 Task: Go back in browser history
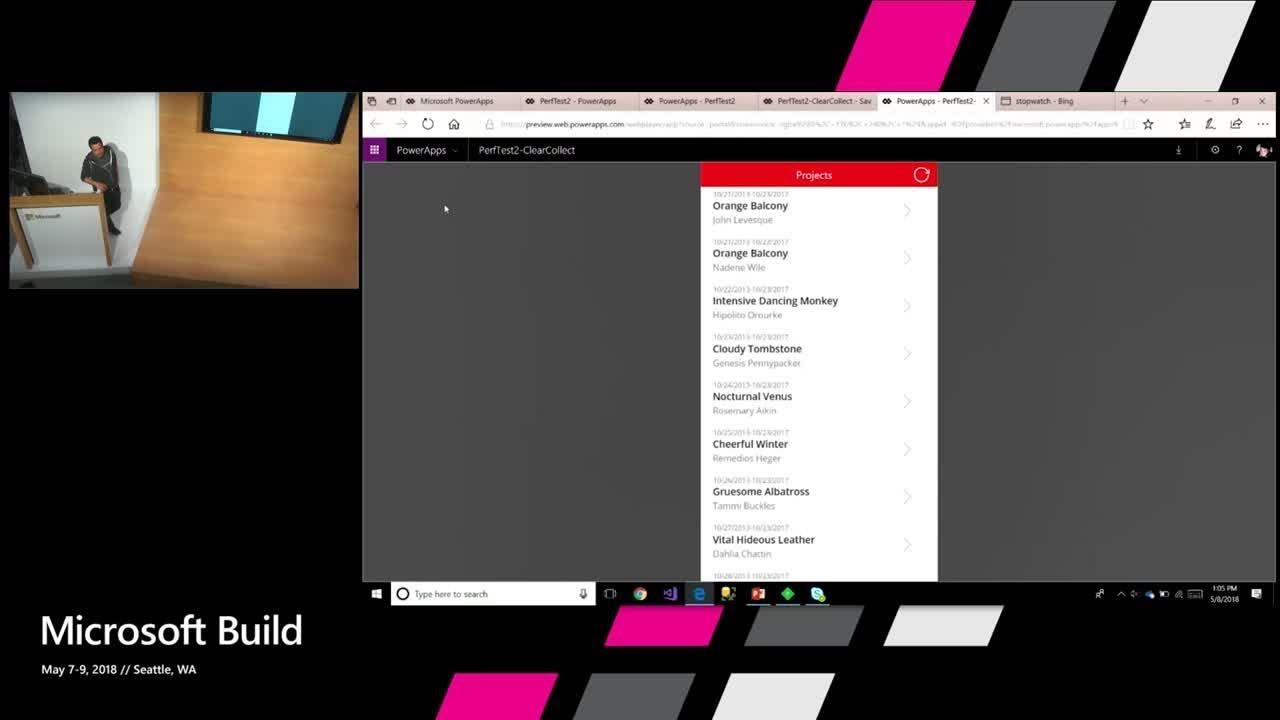(x=376, y=124)
